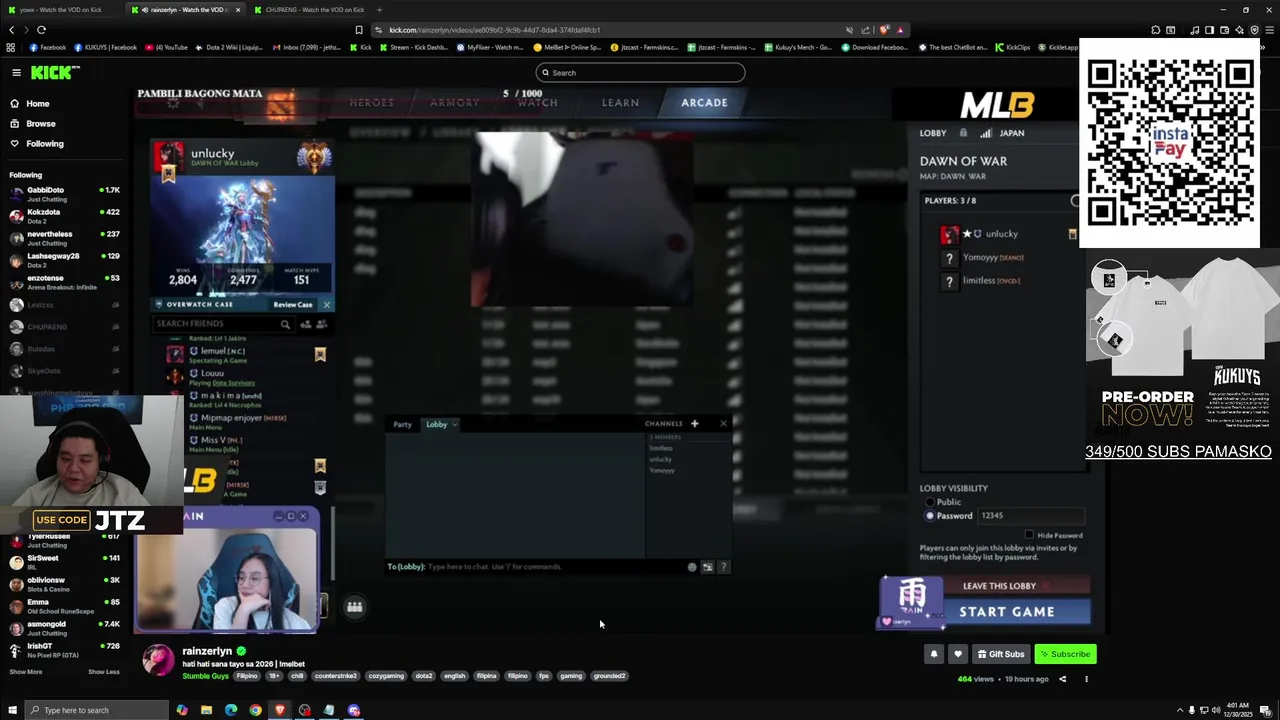
Task: Click the dota2 tag
Action: 424,676
